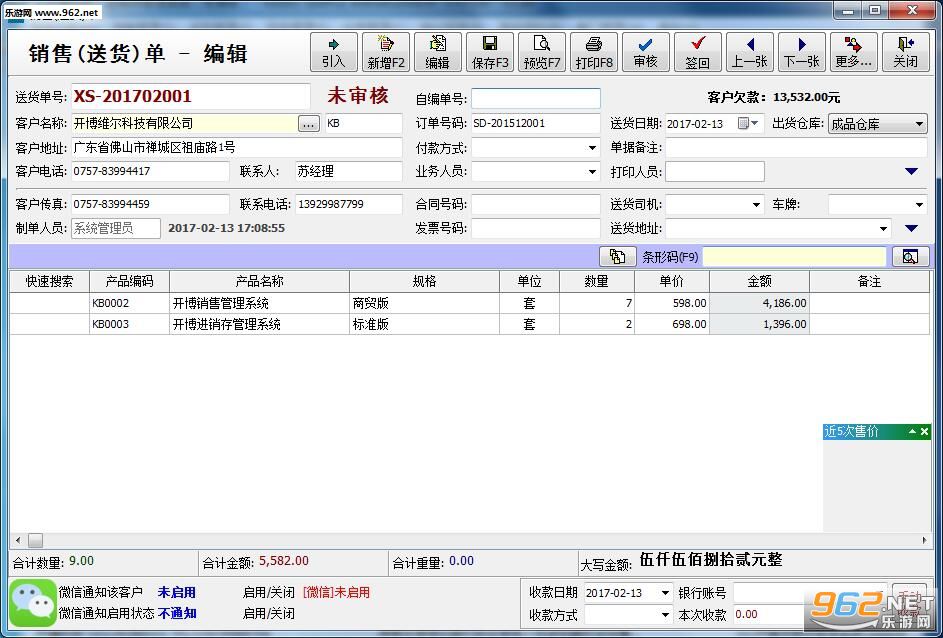
Task: Click the quantity cell showing 7
Action: (x=597, y=303)
